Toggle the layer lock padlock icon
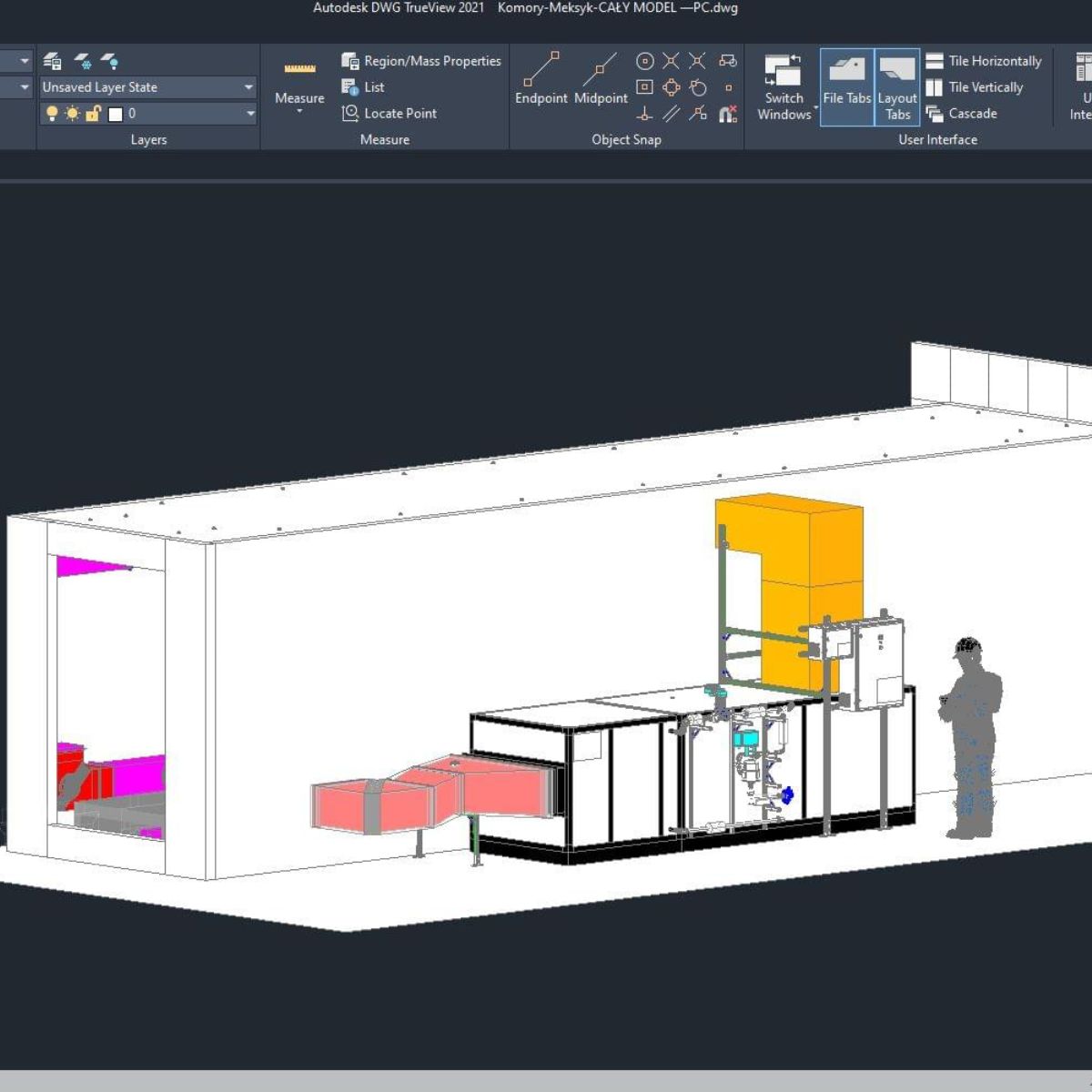This screenshot has height=1092, width=1092. [92, 114]
